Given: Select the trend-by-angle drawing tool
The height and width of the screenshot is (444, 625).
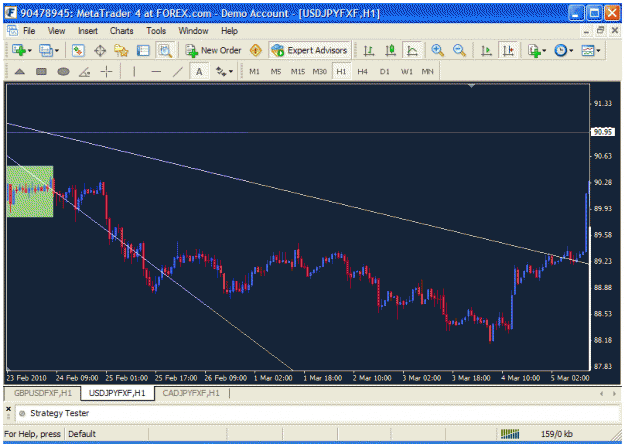Looking at the screenshot, I should pyautogui.click(x=85, y=72).
